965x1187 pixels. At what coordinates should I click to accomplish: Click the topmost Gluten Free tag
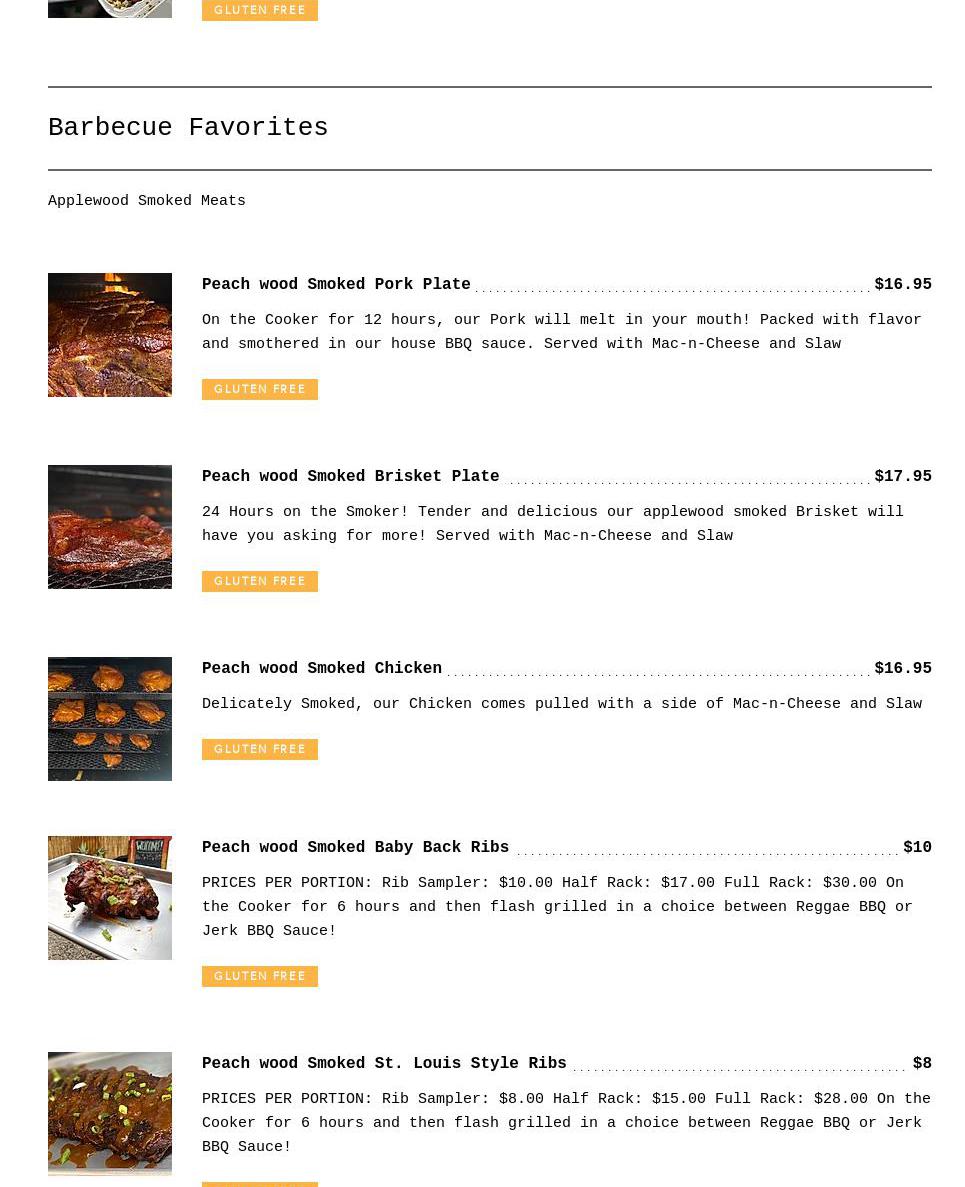(x=260, y=10)
